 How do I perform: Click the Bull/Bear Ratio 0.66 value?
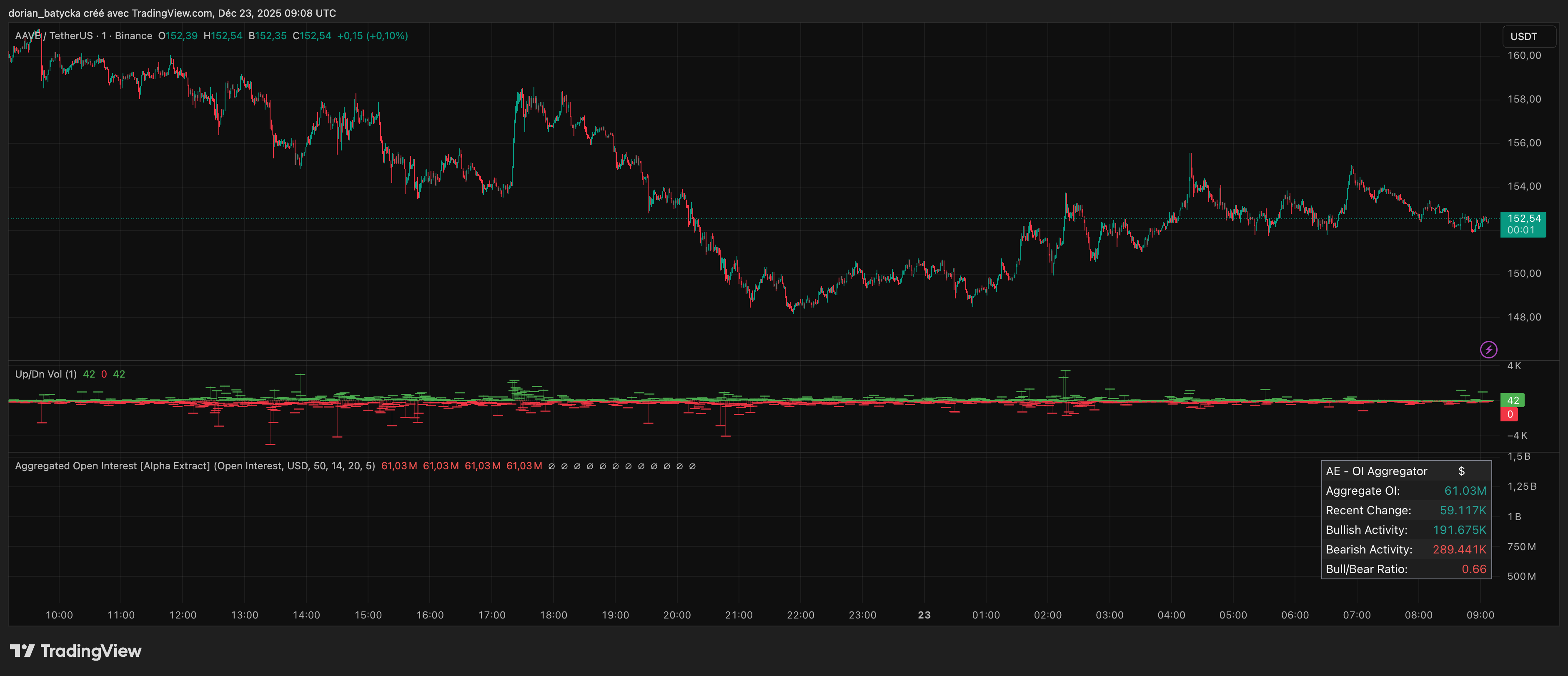1474,569
